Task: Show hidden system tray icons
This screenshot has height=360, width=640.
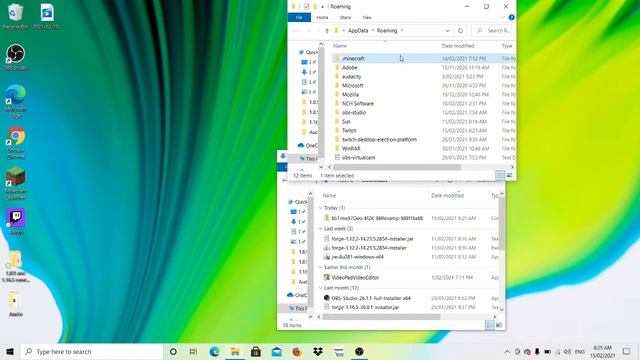Action: [x=507, y=351]
